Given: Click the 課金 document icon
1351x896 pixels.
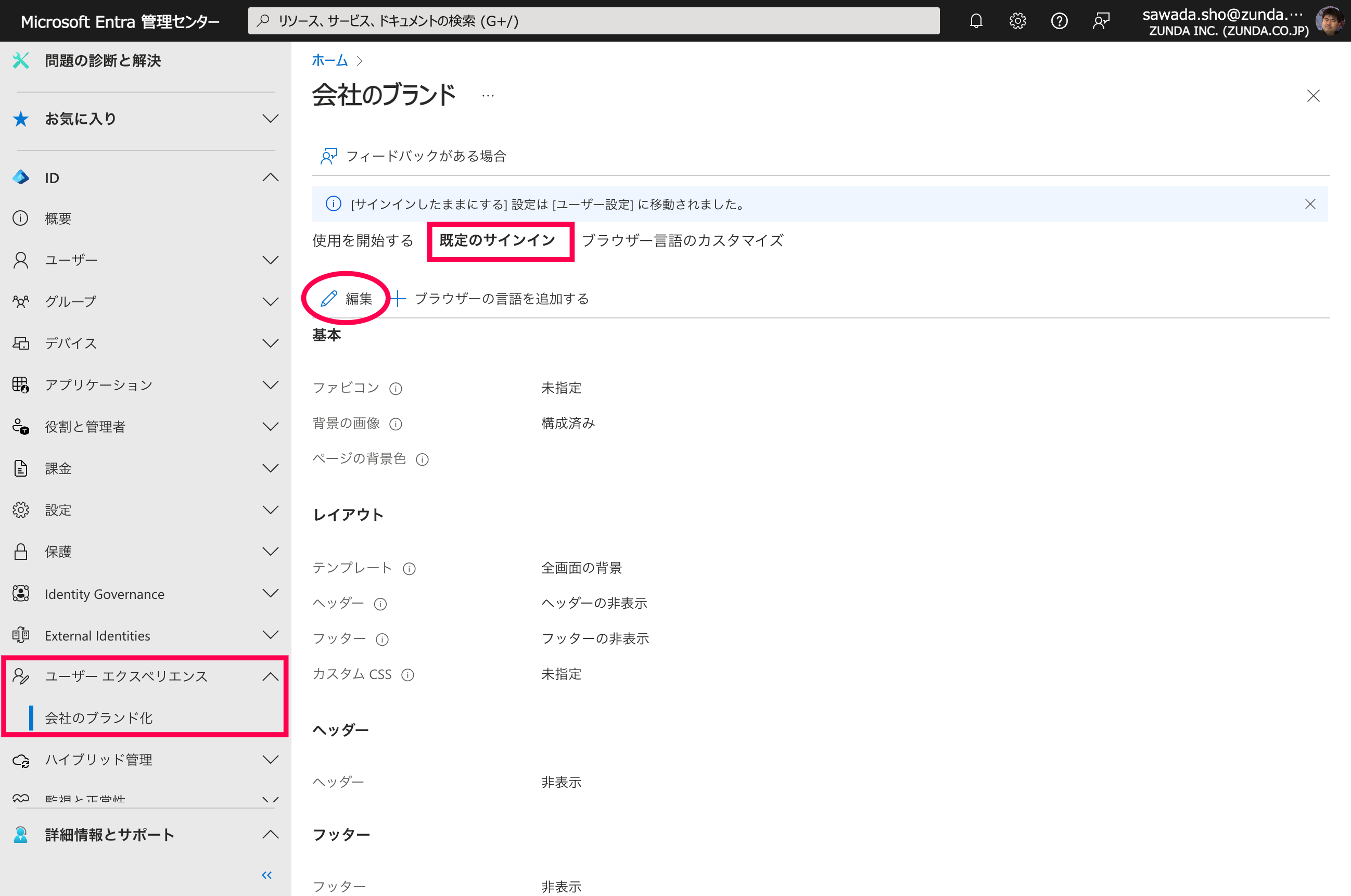Looking at the screenshot, I should pyautogui.click(x=21, y=469).
